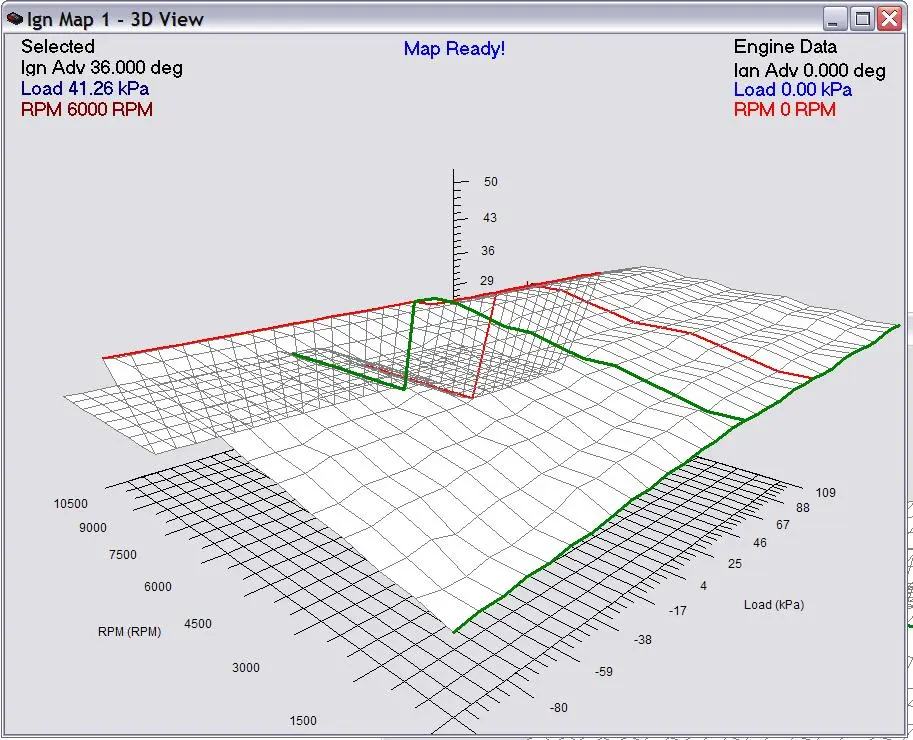
Task: Close the Ign Map 3D View window
Action: 889,19
